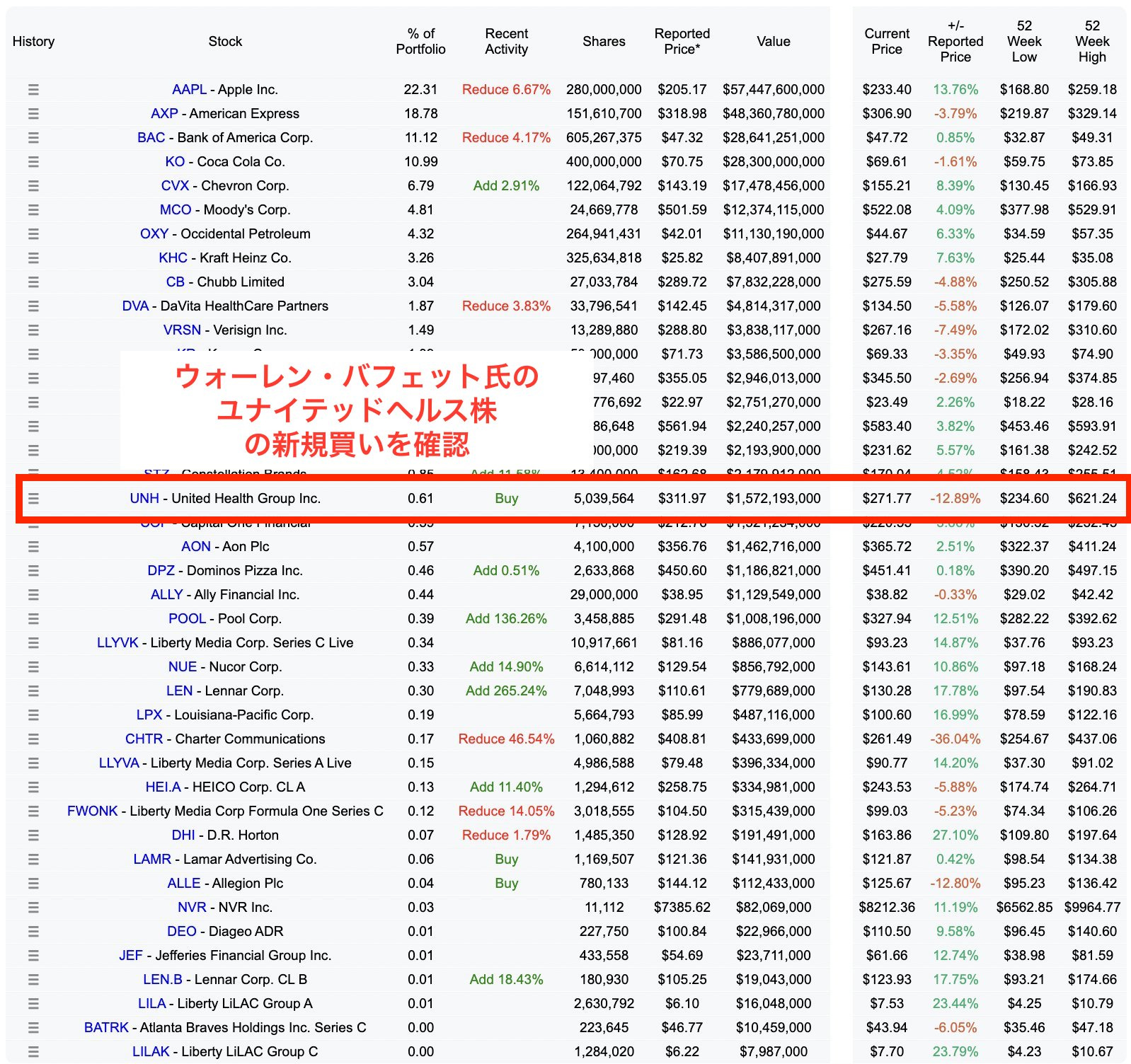Open history icon for DVA row

point(33,306)
